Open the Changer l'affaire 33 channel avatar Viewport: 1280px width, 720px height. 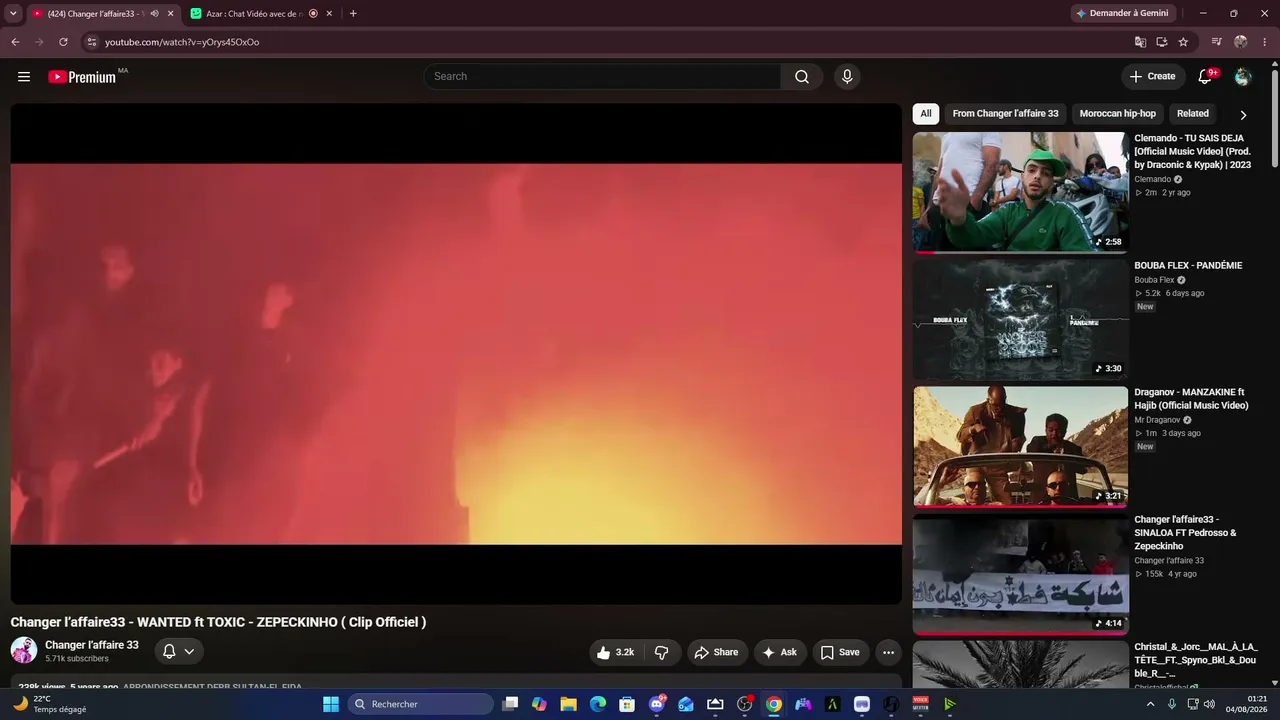(x=24, y=651)
